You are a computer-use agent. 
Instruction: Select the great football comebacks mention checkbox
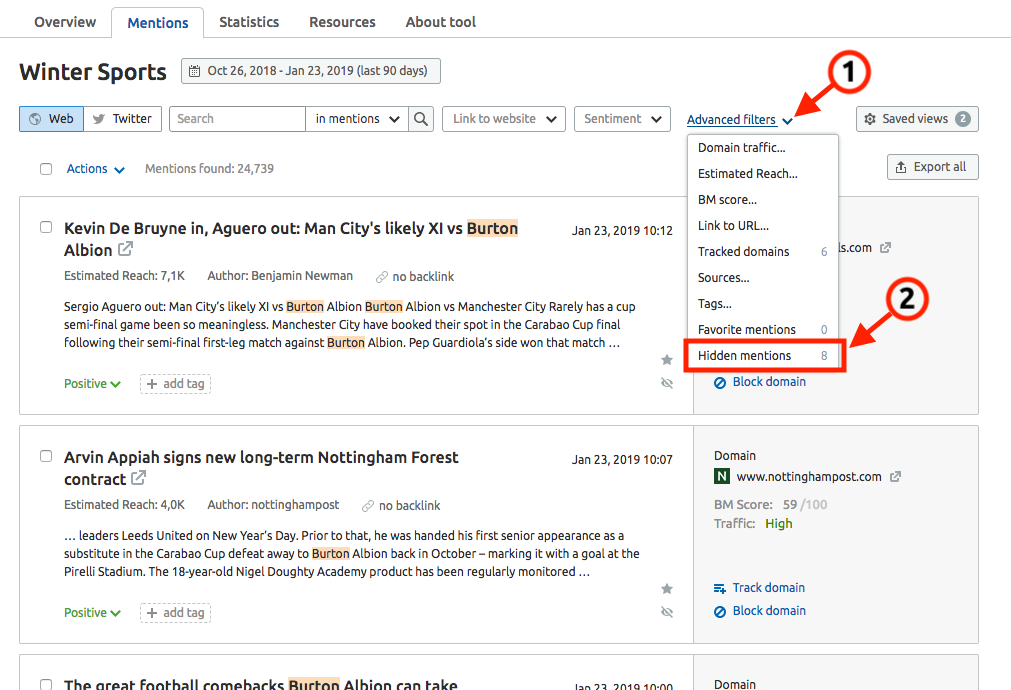pos(46,684)
